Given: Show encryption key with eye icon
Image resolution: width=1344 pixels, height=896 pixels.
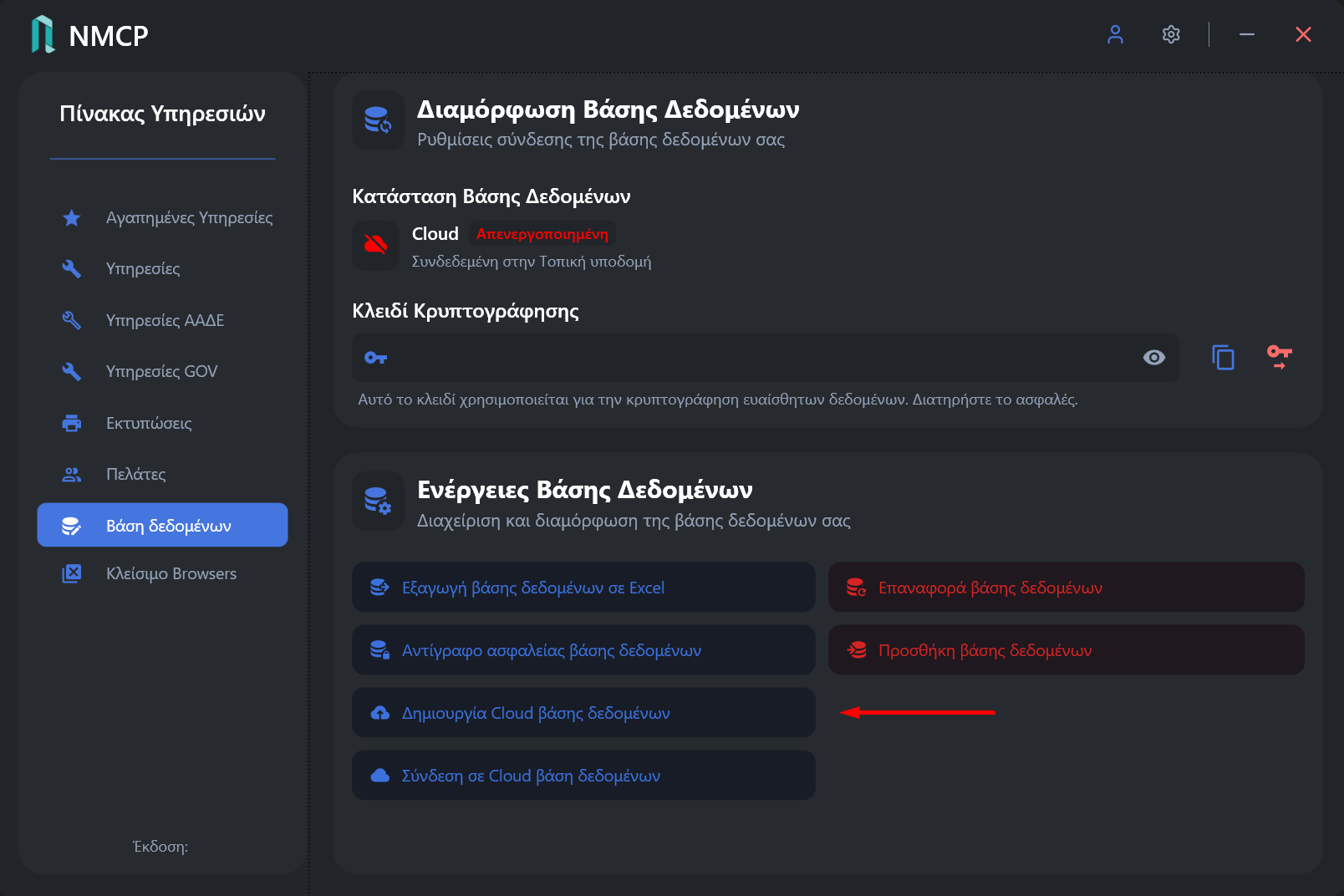Looking at the screenshot, I should click(1153, 358).
